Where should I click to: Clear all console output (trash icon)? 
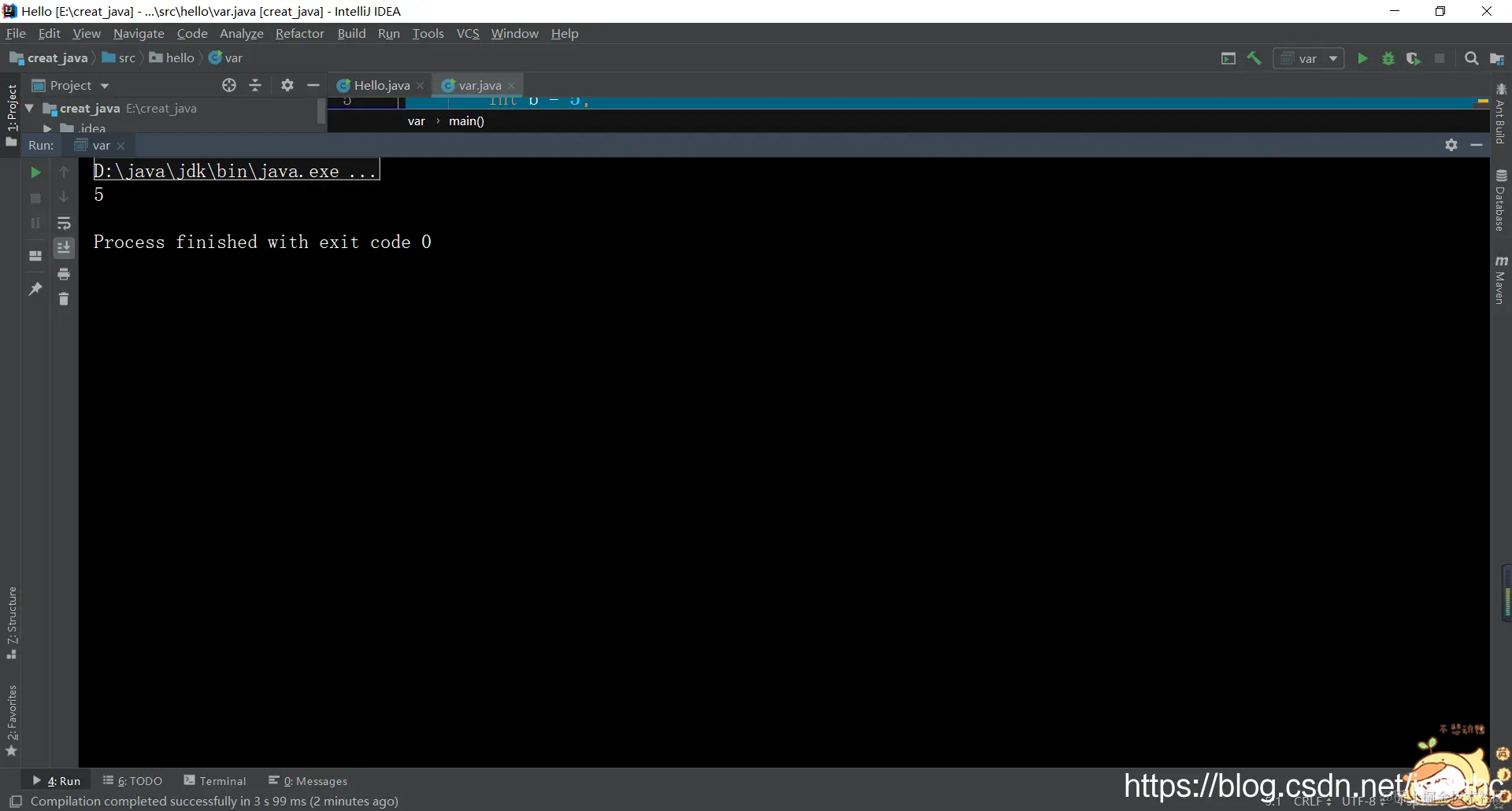[x=64, y=299]
